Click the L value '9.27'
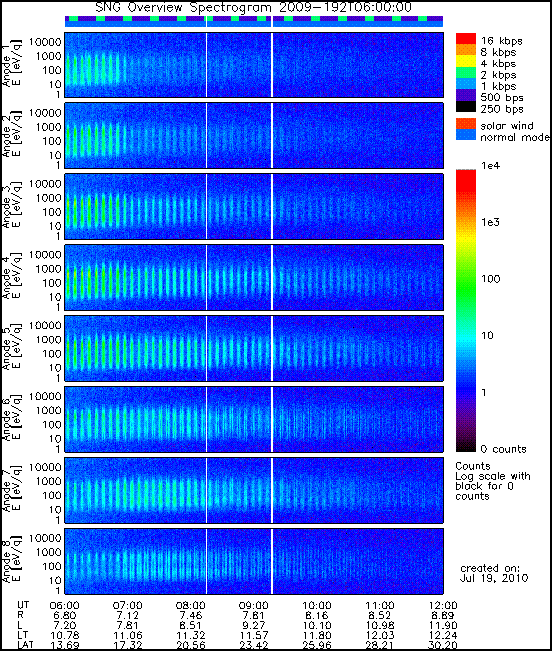This screenshot has width=552, height=651. 254,625
